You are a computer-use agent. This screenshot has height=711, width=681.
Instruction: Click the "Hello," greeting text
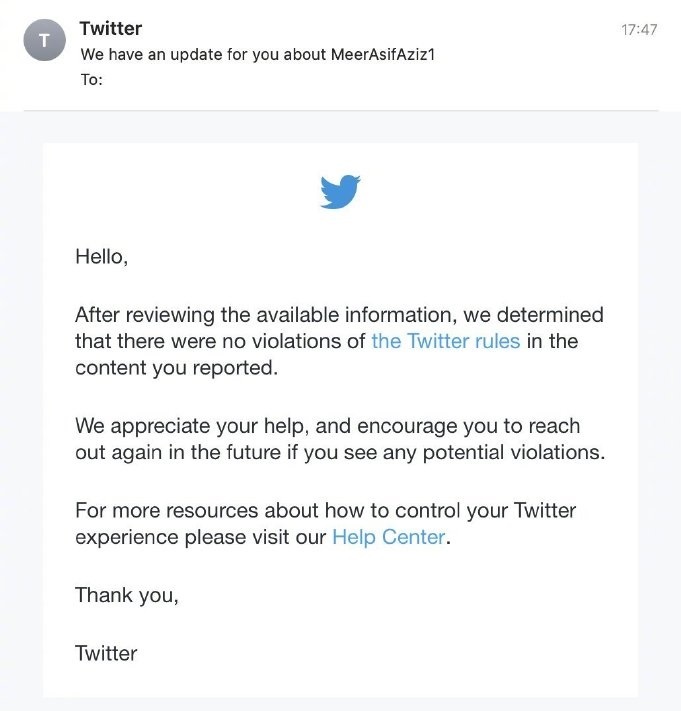pos(102,257)
